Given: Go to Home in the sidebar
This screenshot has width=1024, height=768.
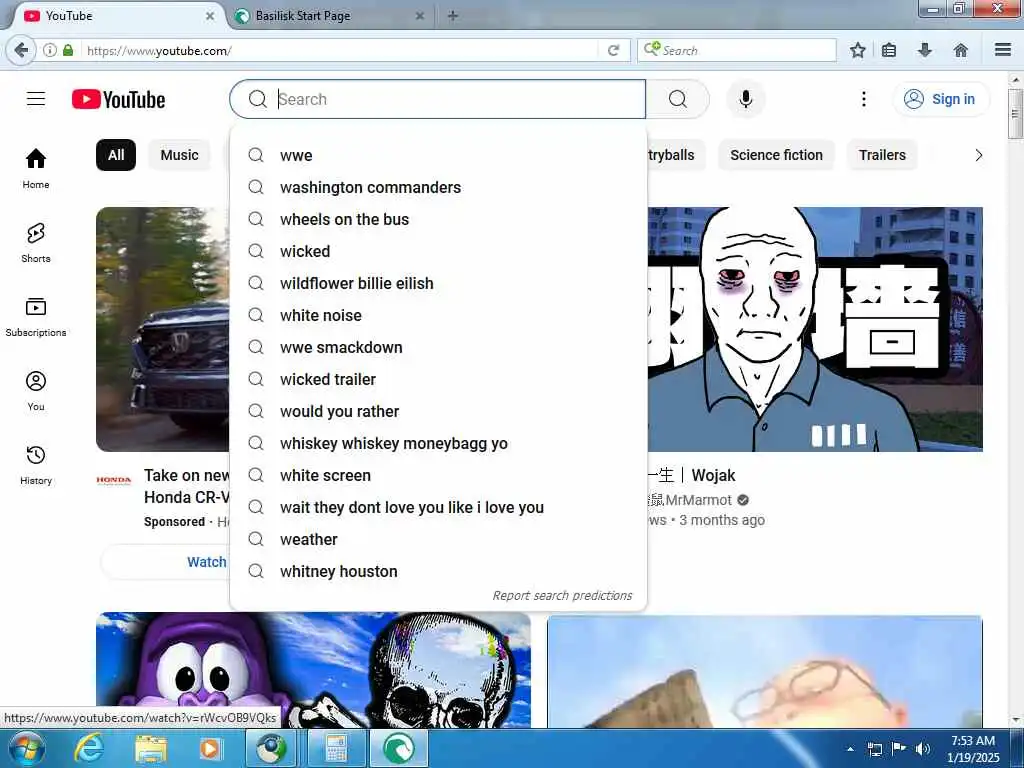Looking at the screenshot, I should click(36, 168).
